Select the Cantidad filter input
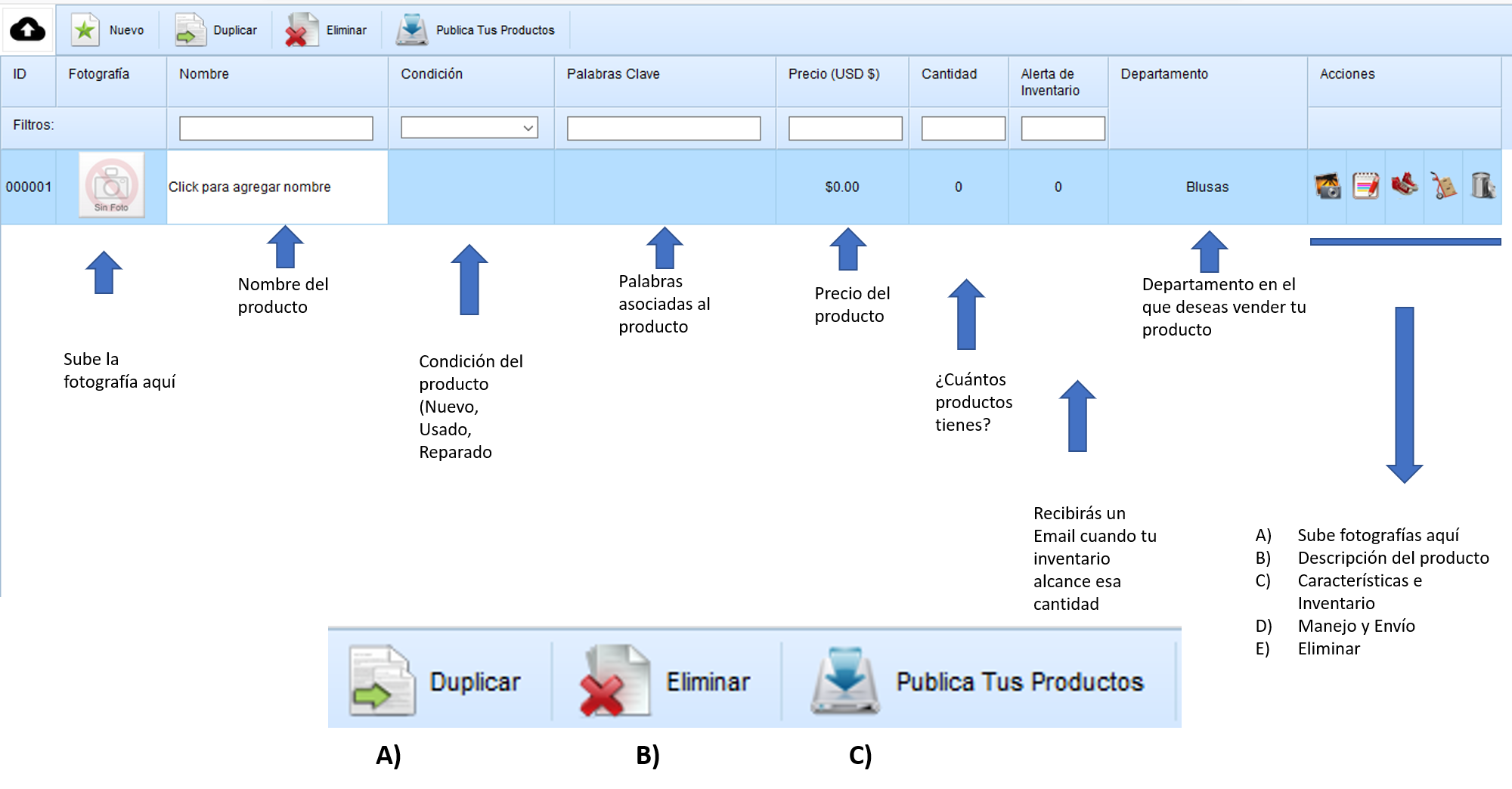This screenshot has height=789, width=1512. pos(963,128)
